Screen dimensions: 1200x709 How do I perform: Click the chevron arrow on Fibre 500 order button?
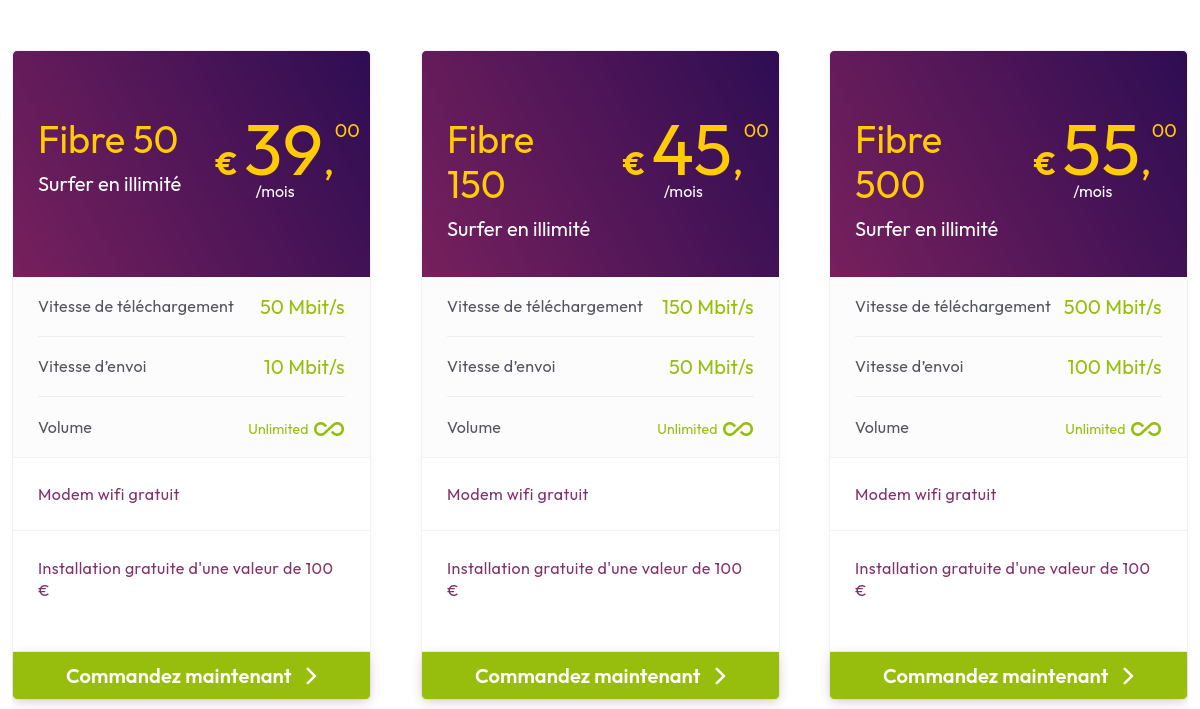click(x=1128, y=676)
